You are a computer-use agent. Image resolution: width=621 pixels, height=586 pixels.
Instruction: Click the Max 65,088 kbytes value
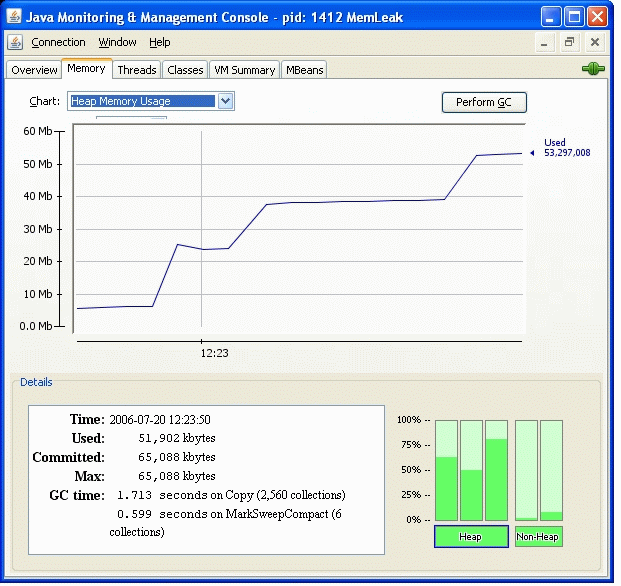177,476
